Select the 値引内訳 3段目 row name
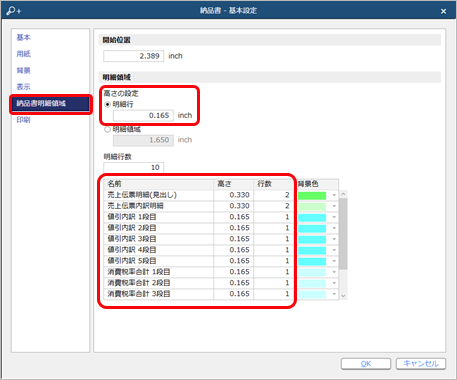This screenshot has height=380, width=457. pos(132,239)
